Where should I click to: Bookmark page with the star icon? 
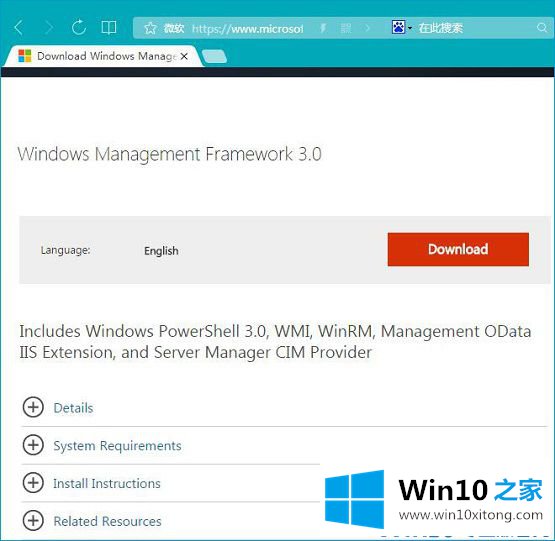(x=150, y=28)
